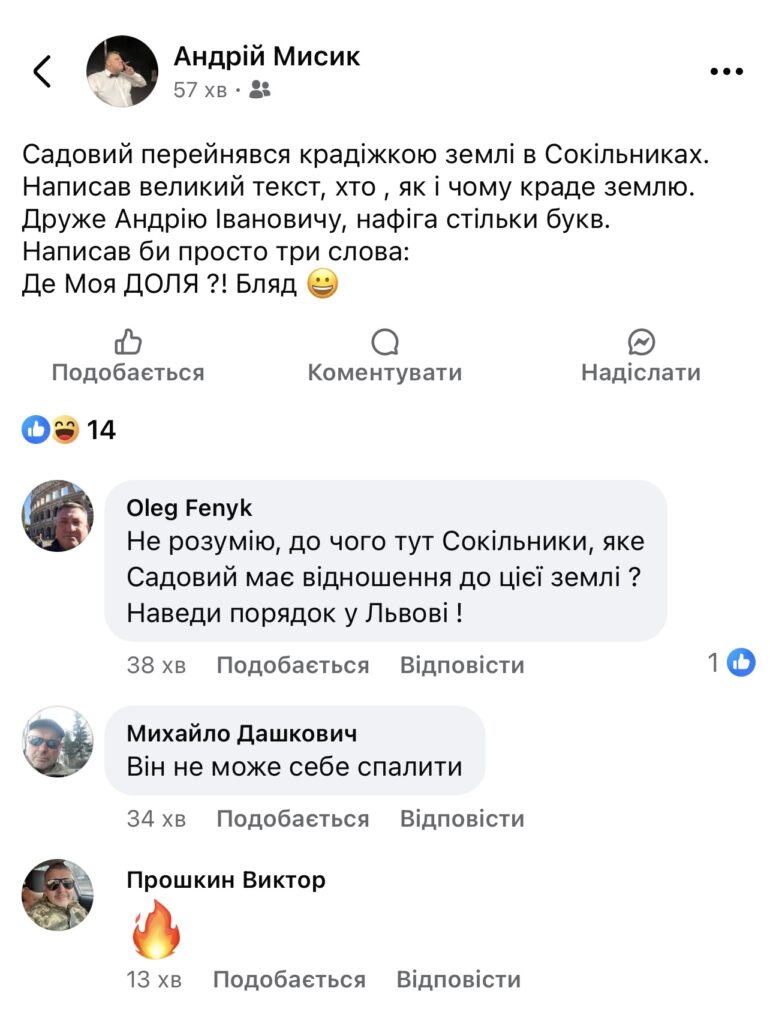Like Прошкин Виктор's comment via Подобається
This screenshot has height=1024, width=770.
point(290,979)
